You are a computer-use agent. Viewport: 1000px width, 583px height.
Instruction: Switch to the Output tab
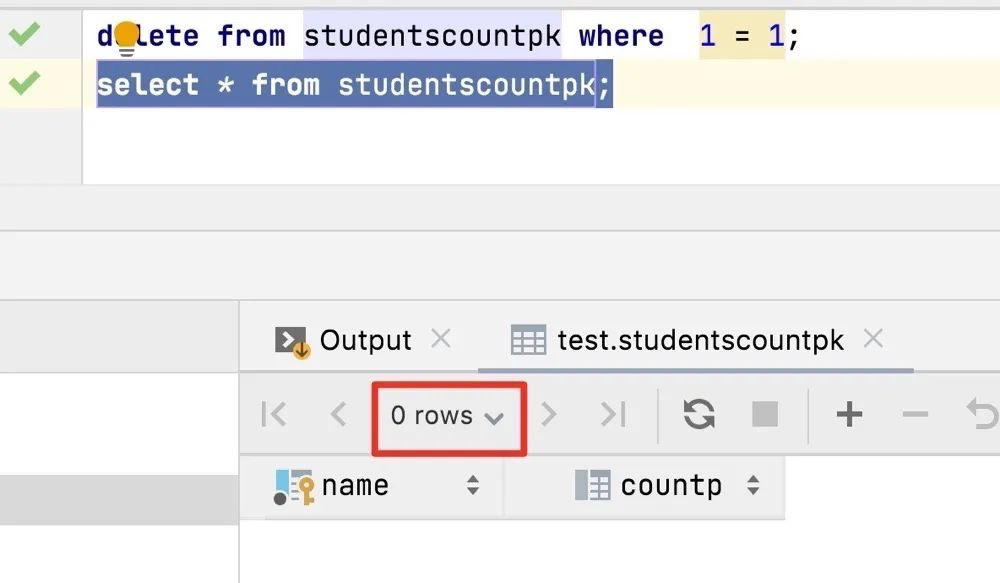[366, 340]
